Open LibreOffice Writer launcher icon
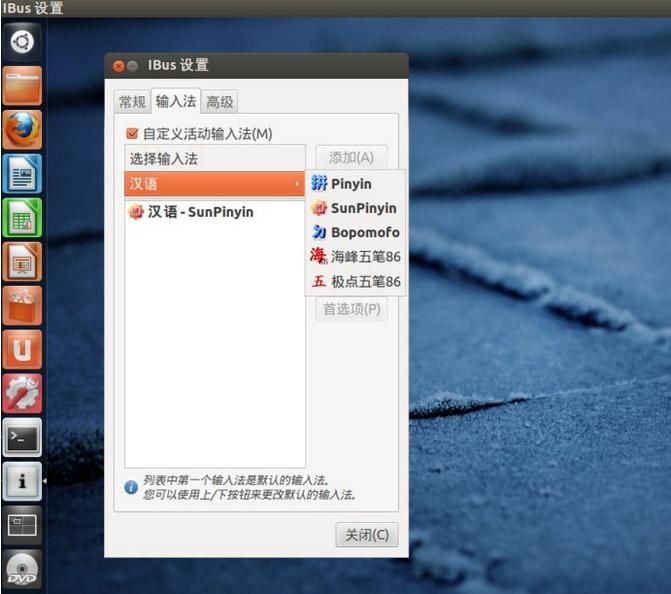This screenshot has height=594, width=671. (22, 173)
